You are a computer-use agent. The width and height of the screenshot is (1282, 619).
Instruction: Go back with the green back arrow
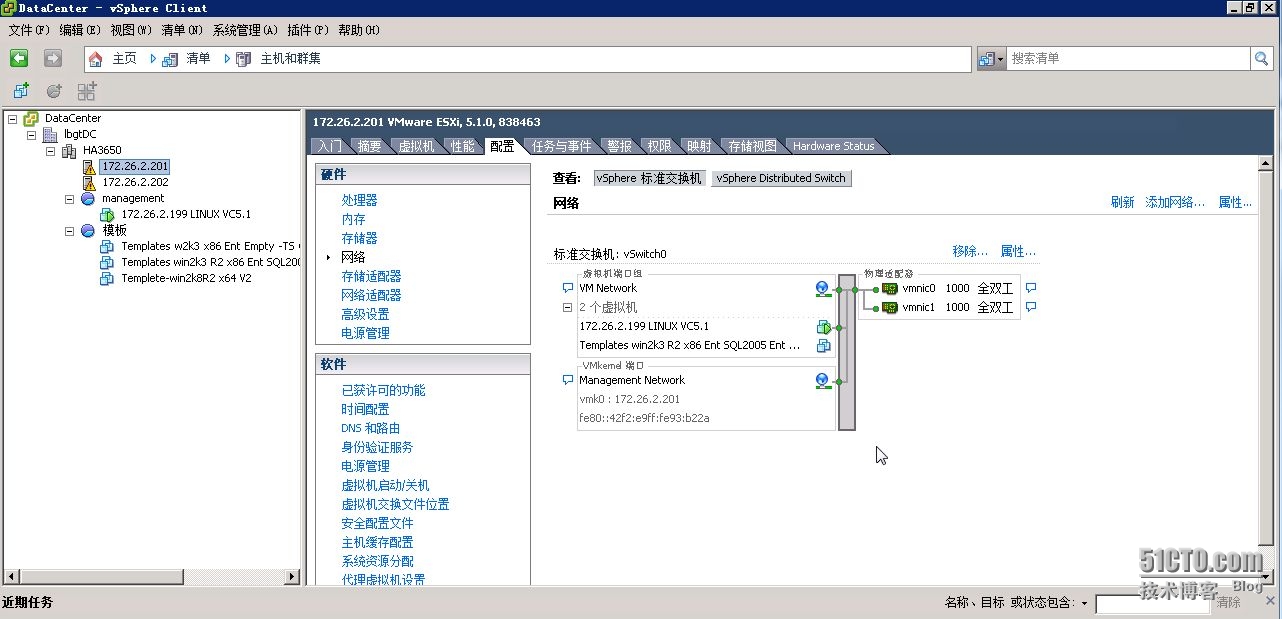19,58
